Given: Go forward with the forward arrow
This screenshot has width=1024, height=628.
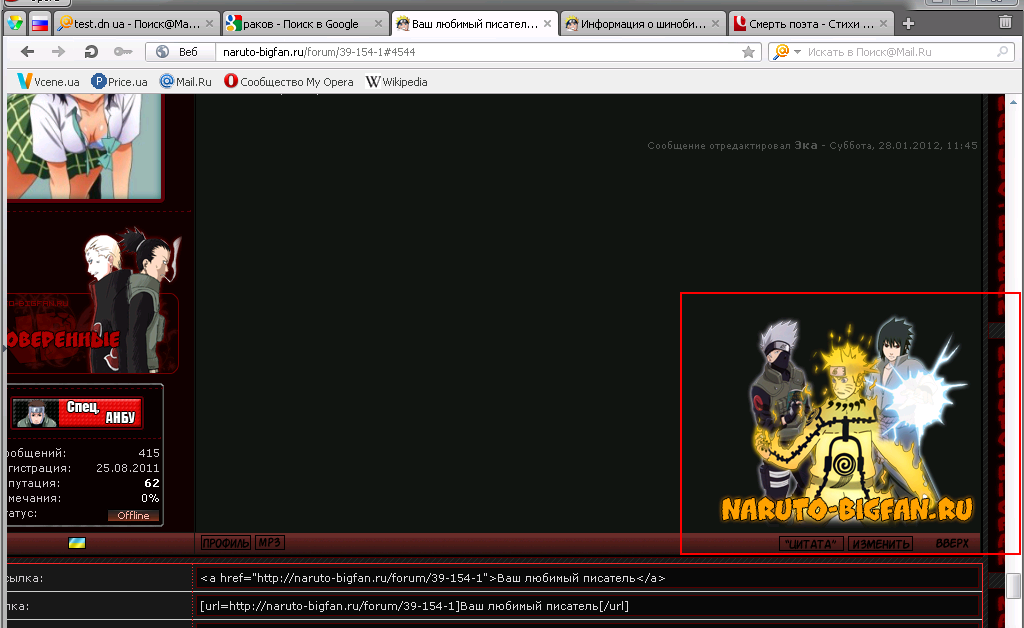Looking at the screenshot, I should click(x=58, y=52).
